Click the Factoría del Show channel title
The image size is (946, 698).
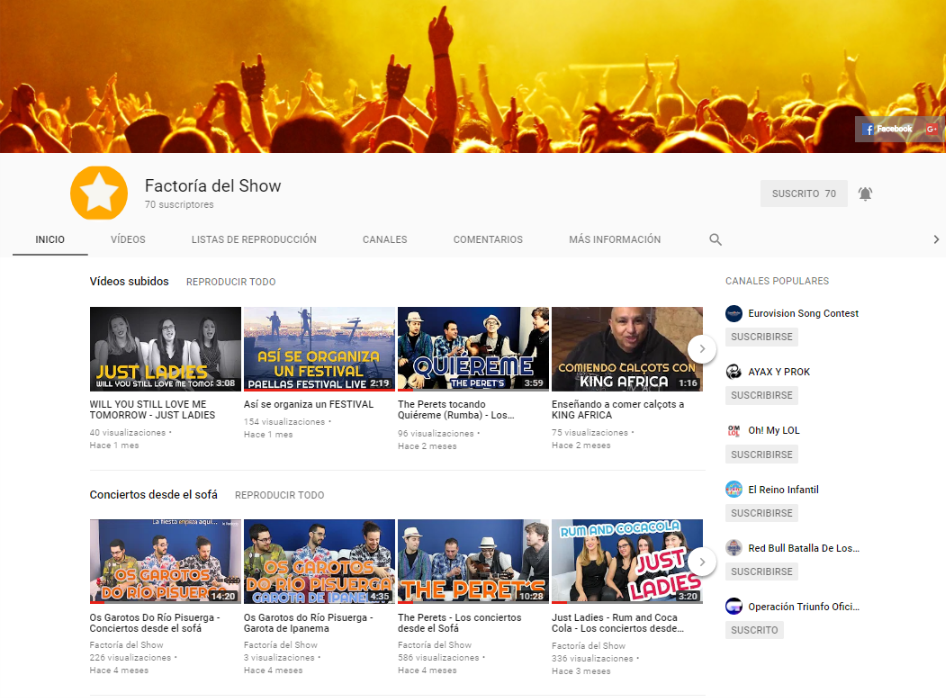click(213, 186)
